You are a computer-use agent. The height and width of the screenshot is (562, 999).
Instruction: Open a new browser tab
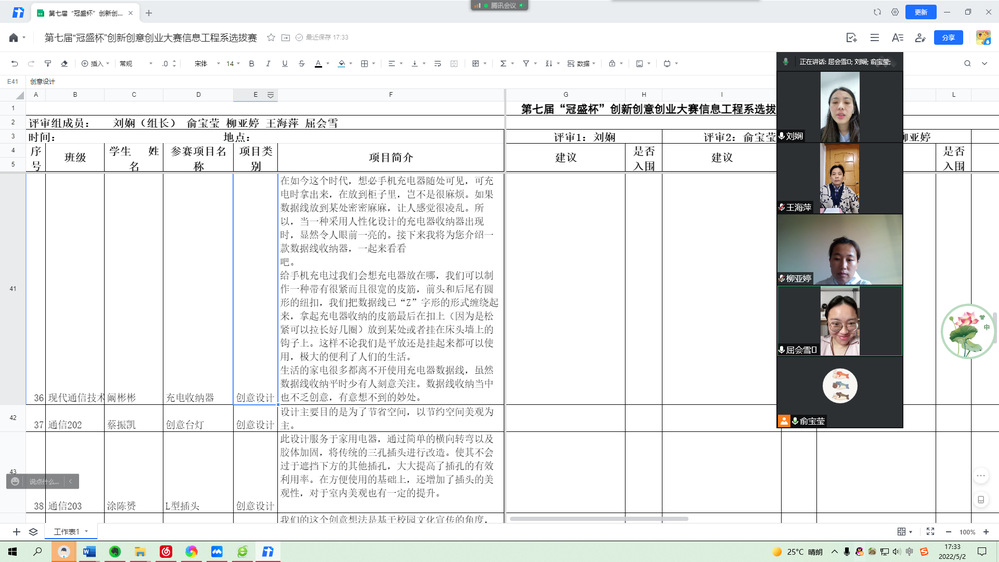click(x=149, y=13)
